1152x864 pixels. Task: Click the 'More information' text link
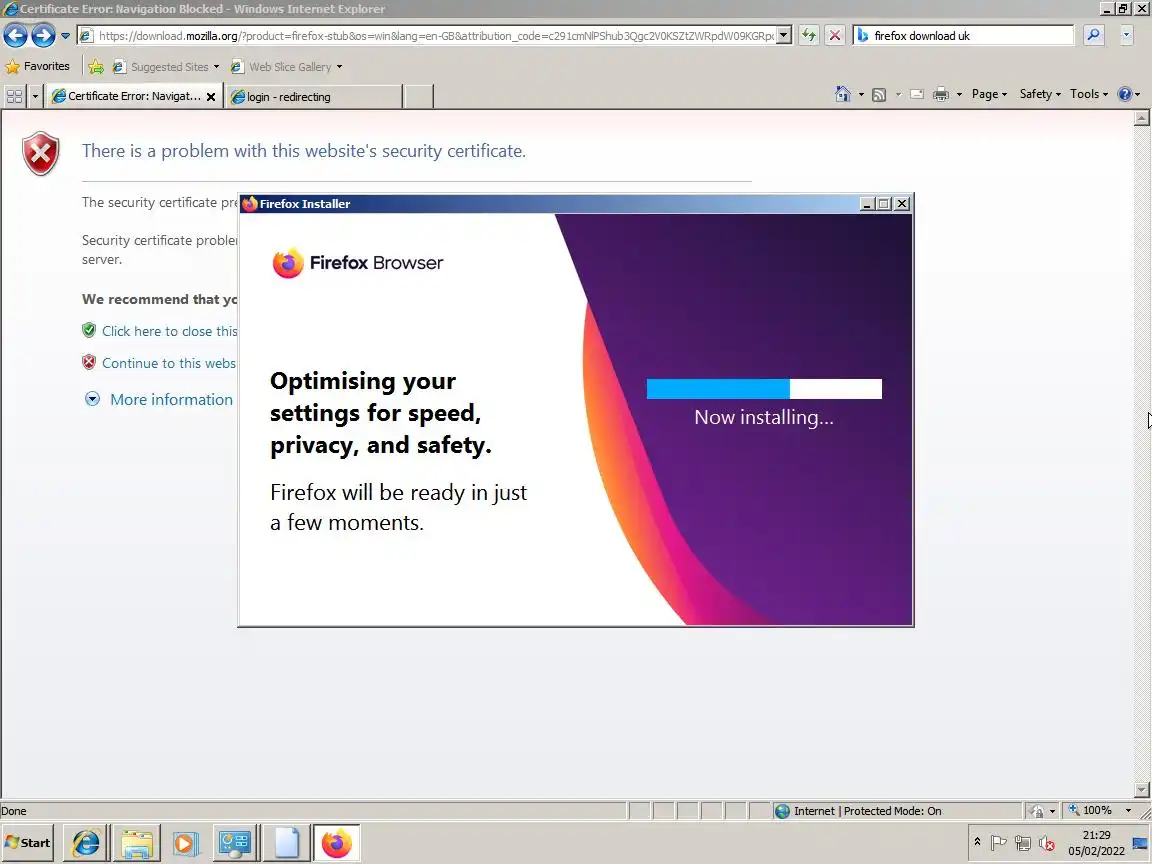(x=171, y=399)
